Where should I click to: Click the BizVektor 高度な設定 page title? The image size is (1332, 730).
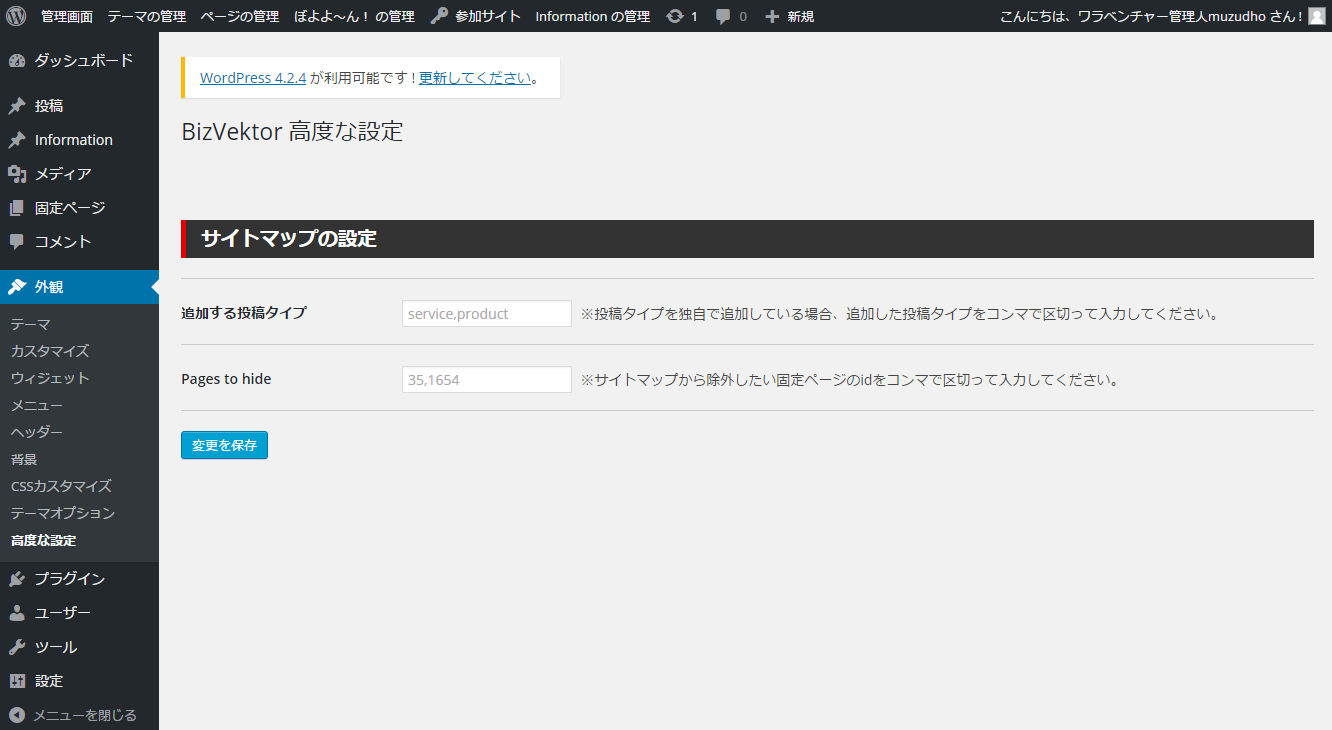pyautogui.click(x=292, y=131)
